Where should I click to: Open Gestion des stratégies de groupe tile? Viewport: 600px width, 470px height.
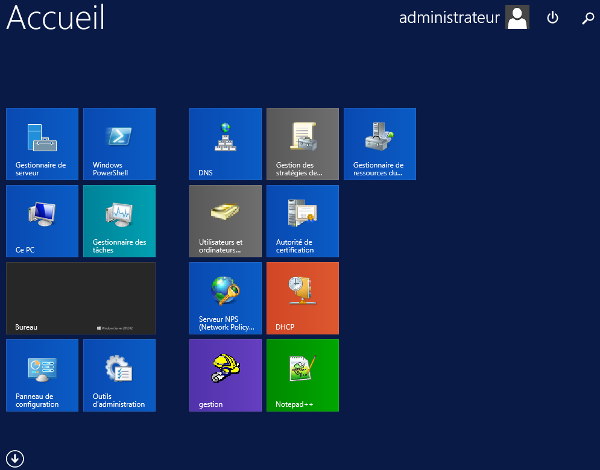tap(303, 144)
